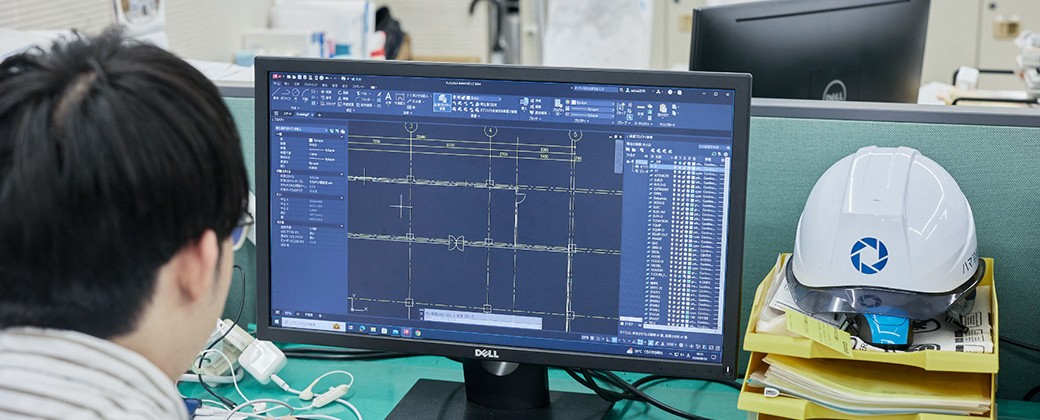The height and width of the screenshot is (420, 1040).
Task: Click the Settings gear in layer panel
Action: [726, 155]
